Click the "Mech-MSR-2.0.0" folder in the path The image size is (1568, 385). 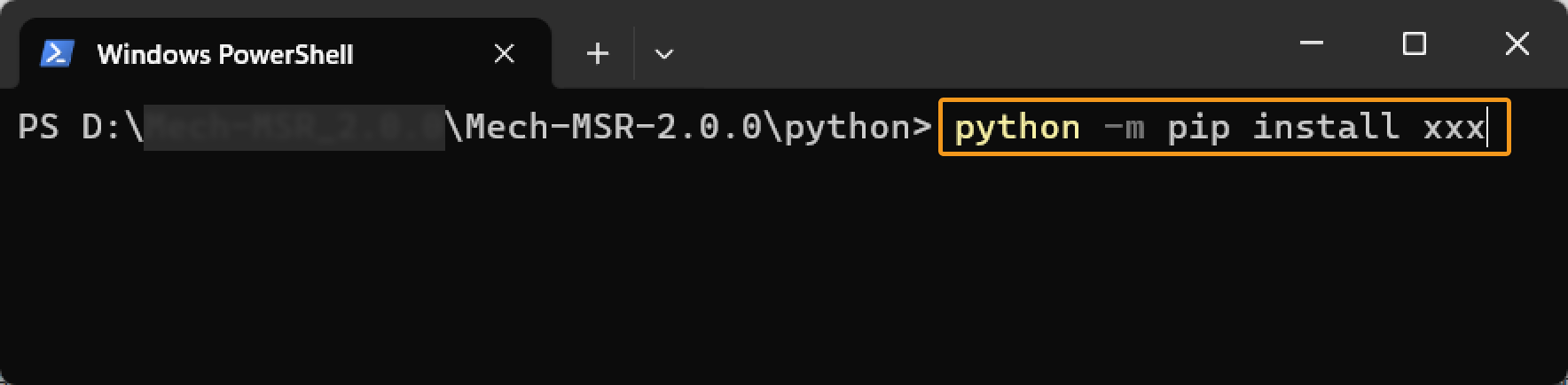(614, 127)
